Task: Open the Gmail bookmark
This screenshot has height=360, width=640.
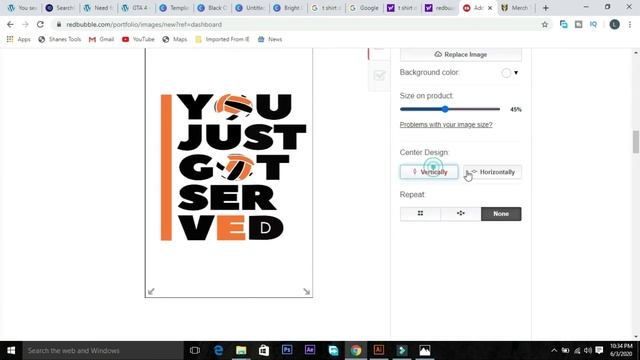Action: pos(101,39)
